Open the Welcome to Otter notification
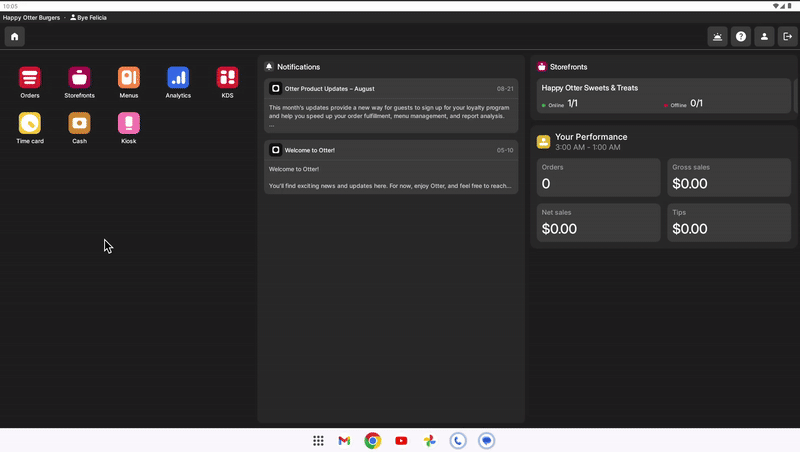Screen dimensions: 800x452 point(391,167)
